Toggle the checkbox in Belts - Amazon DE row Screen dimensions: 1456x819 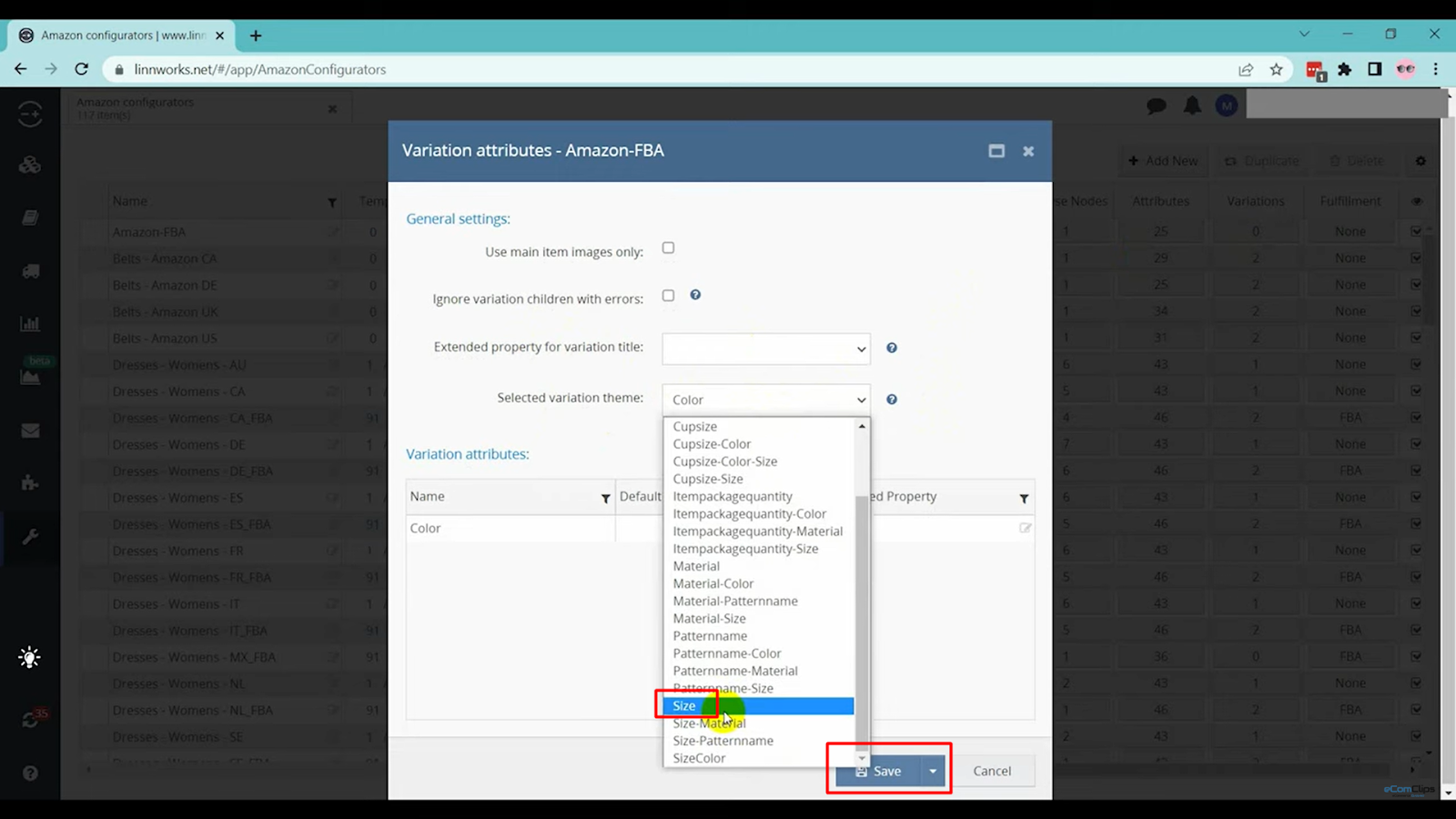pyautogui.click(x=1416, y=284)
